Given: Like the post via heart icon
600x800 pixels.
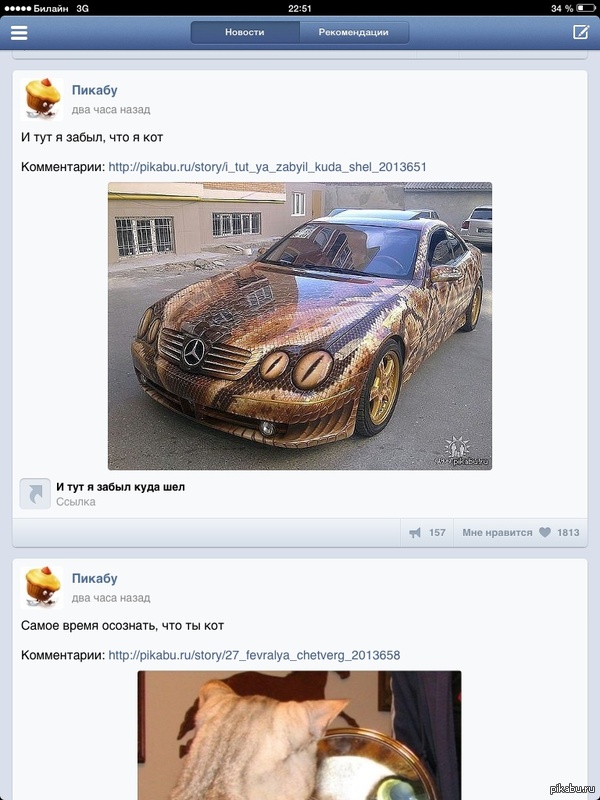Looking at the screenshot, I should 545,532.
